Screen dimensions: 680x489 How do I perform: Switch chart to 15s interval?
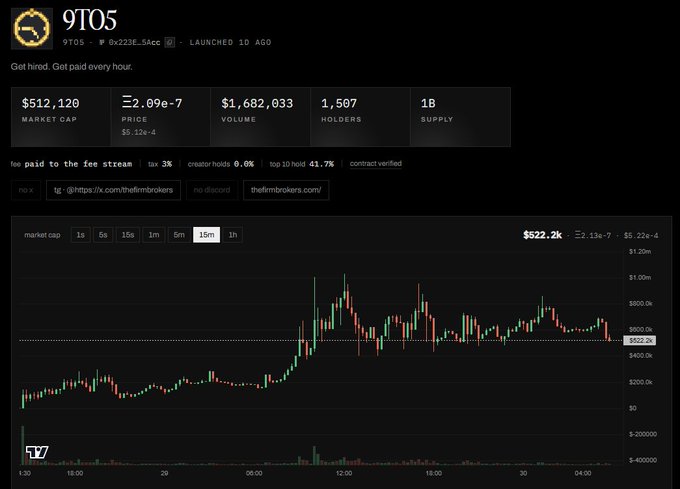(x=128, y=235)
